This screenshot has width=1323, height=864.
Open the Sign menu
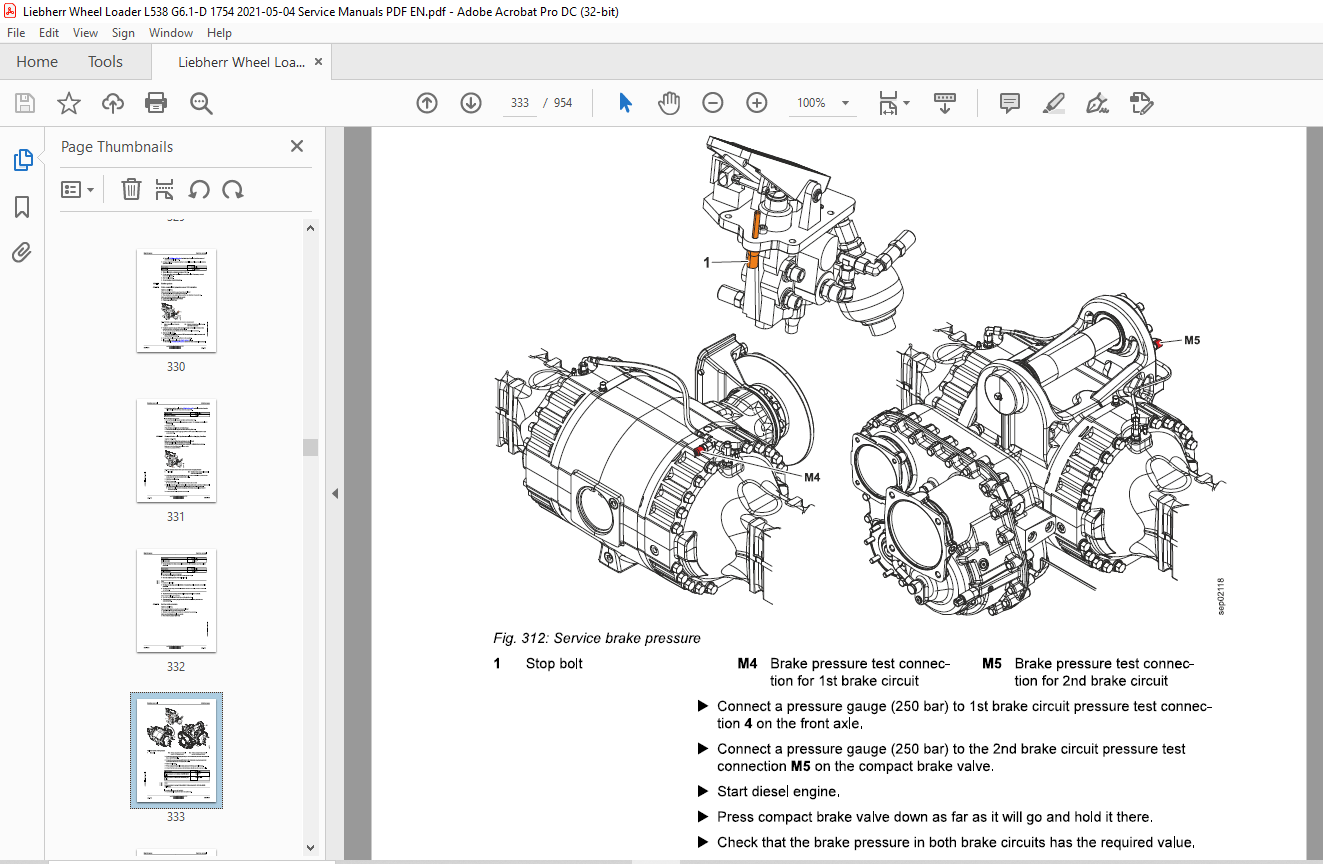pos(123,33)
